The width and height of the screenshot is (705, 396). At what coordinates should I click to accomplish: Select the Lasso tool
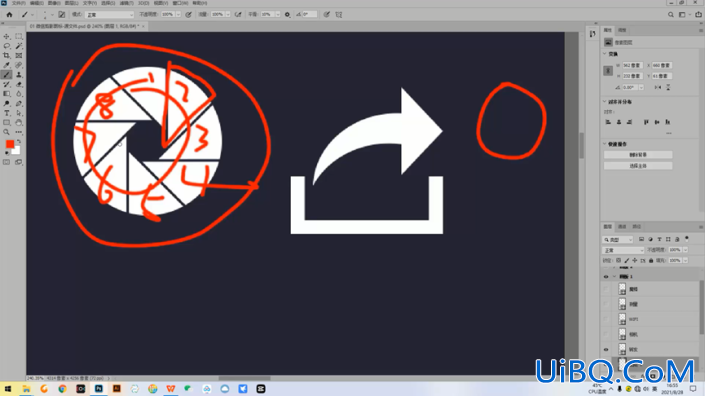6,46
